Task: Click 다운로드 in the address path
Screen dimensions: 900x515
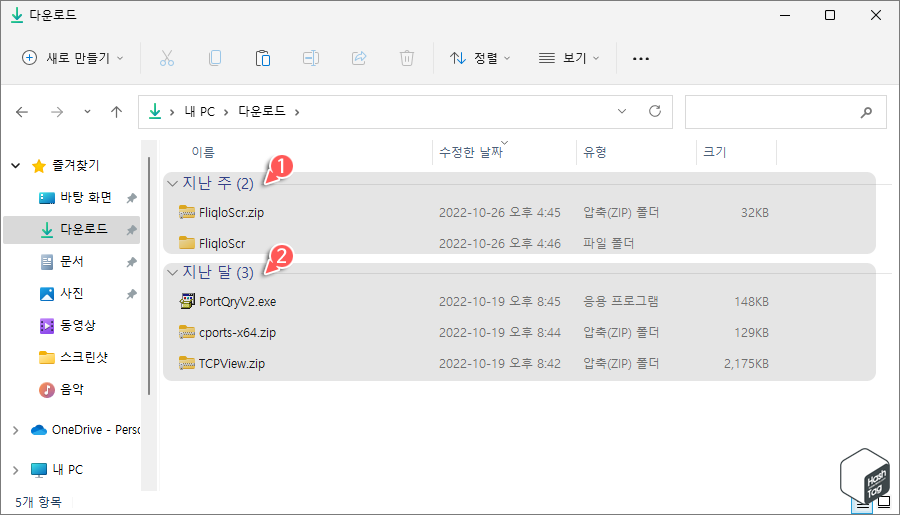Action: point(262,111)
